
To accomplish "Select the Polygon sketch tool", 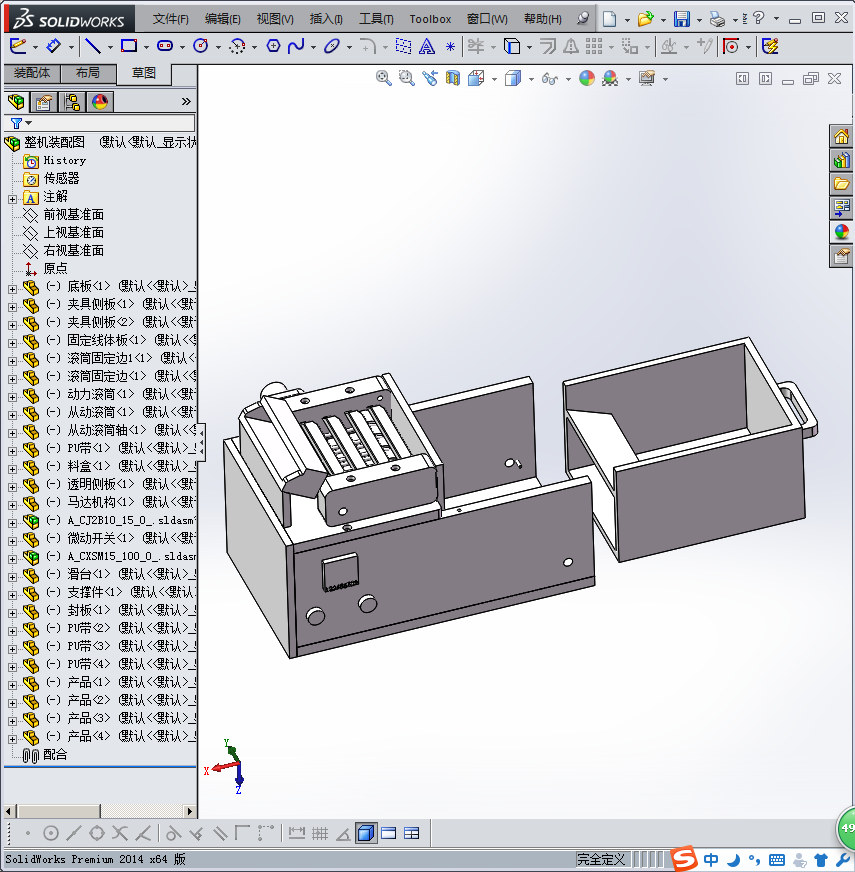I will [x=273, y=46].
